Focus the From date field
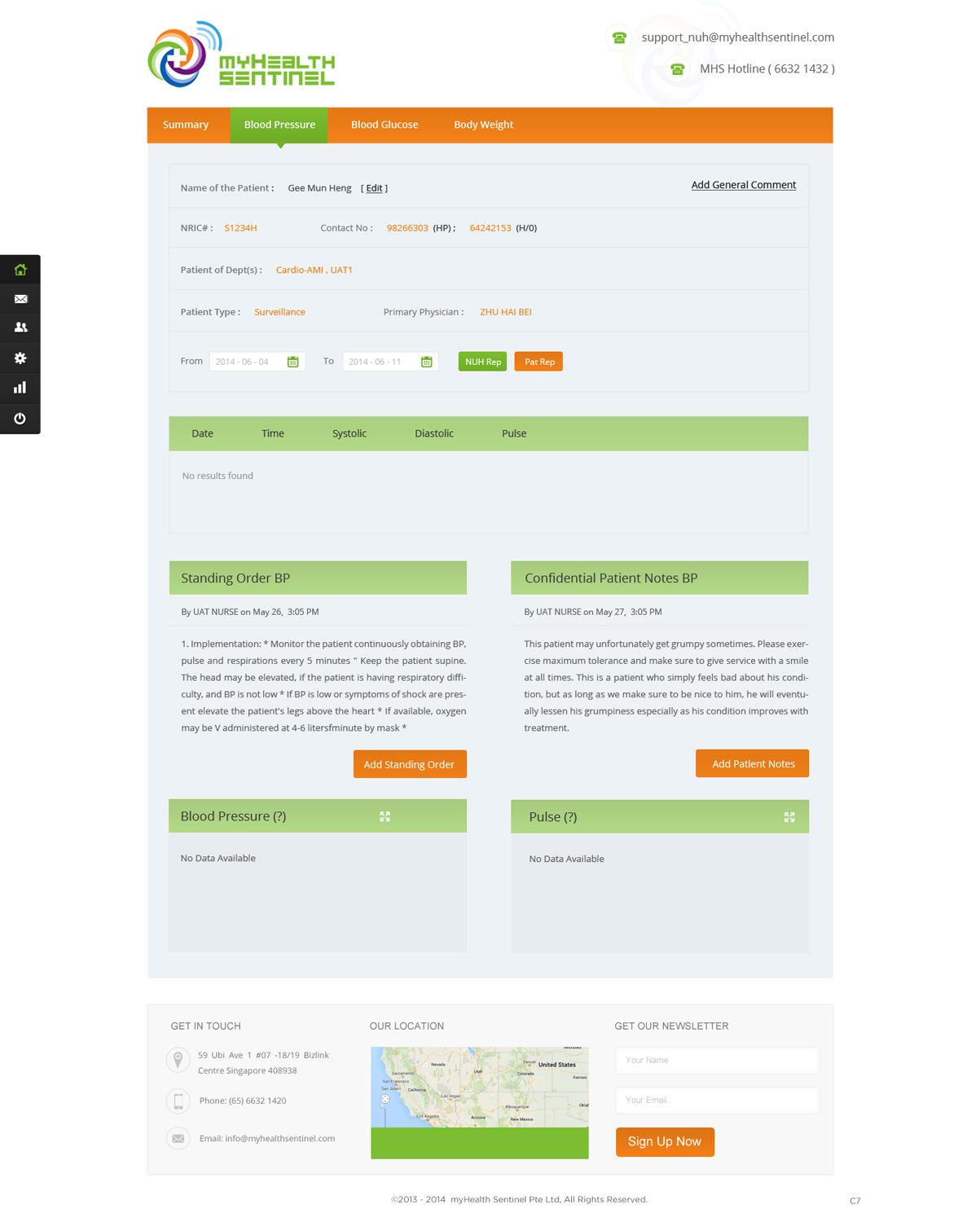 tap(257, 362)
